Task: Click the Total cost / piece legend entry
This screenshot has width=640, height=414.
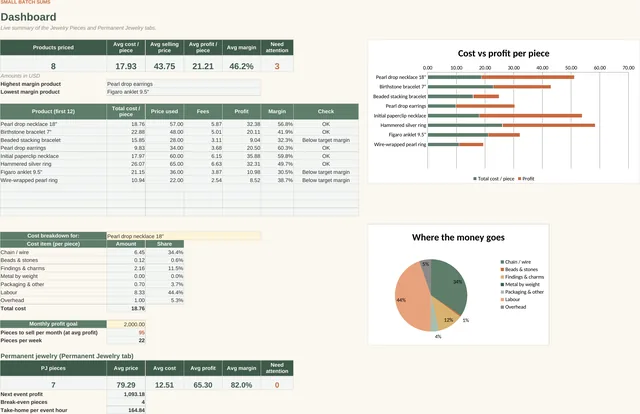Action: click(493, 179)
